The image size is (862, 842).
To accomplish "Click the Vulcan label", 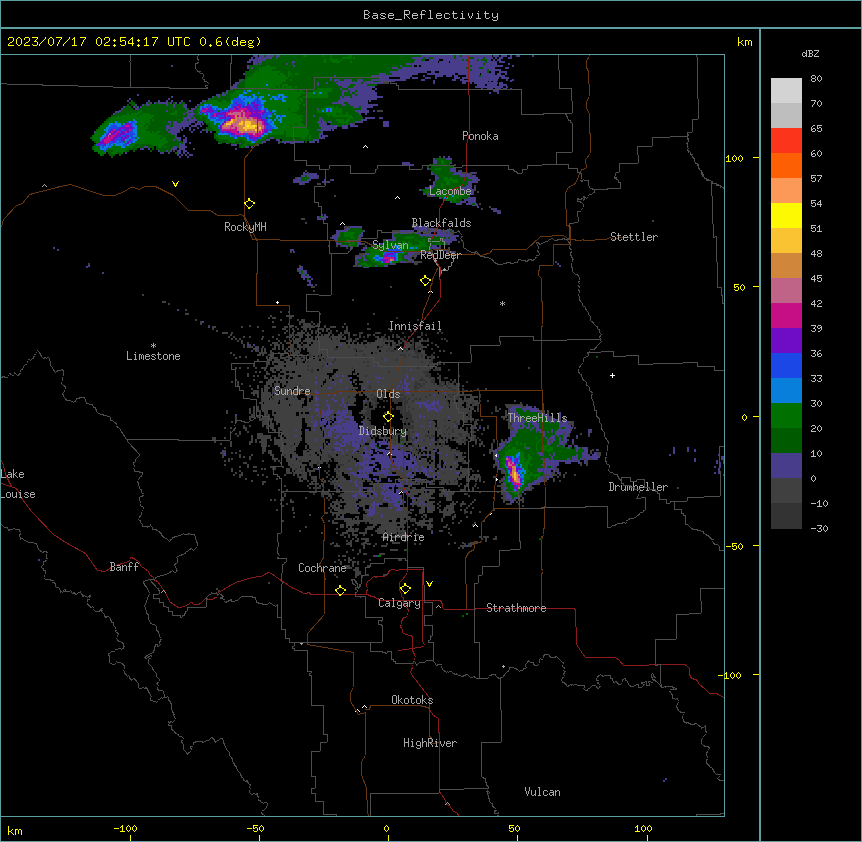I will tap(543, 792).
